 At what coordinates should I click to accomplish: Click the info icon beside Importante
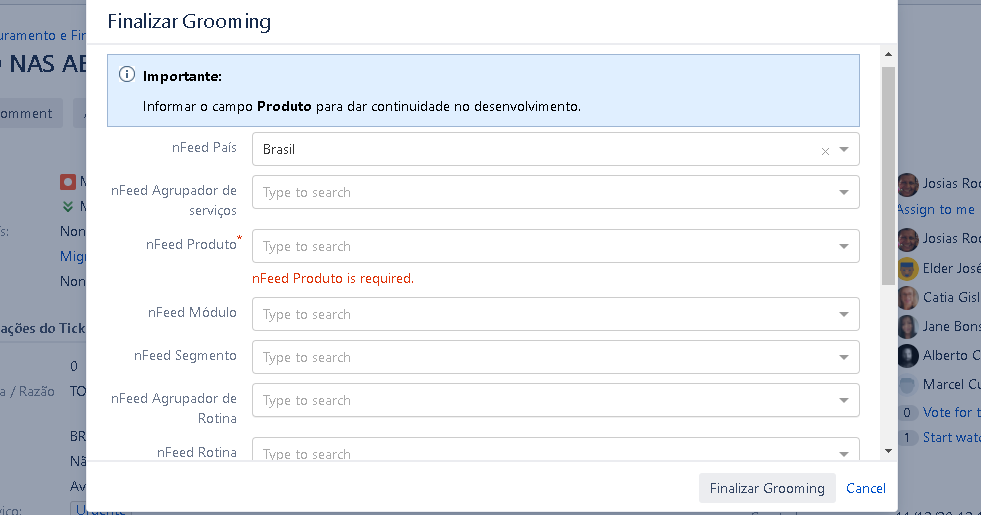[x=127, y=75]
